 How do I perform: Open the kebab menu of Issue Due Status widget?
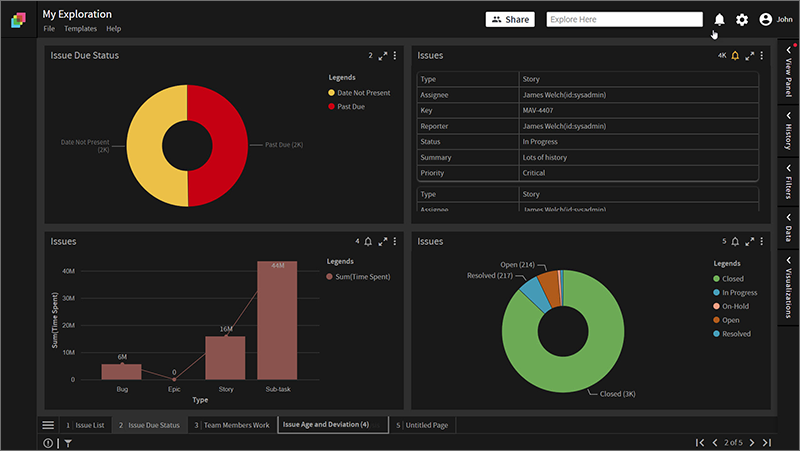click(x=395, y=55)
